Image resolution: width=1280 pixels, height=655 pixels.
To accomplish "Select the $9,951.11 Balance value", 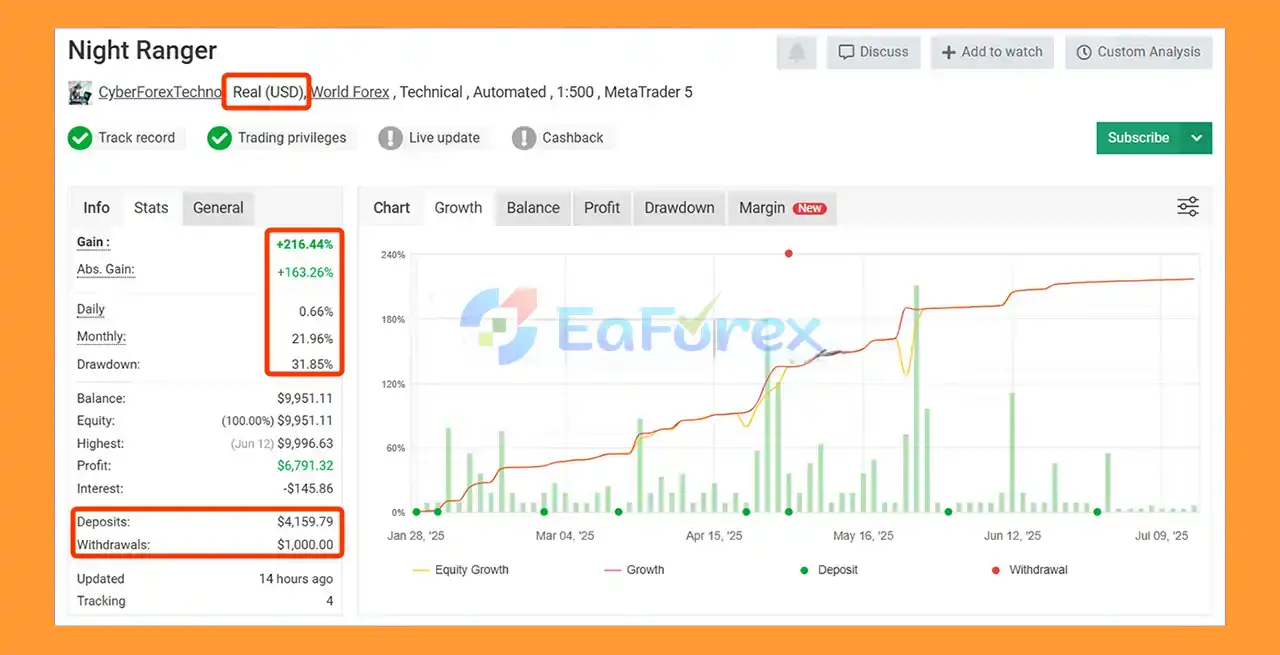I will tap(305, 399).
